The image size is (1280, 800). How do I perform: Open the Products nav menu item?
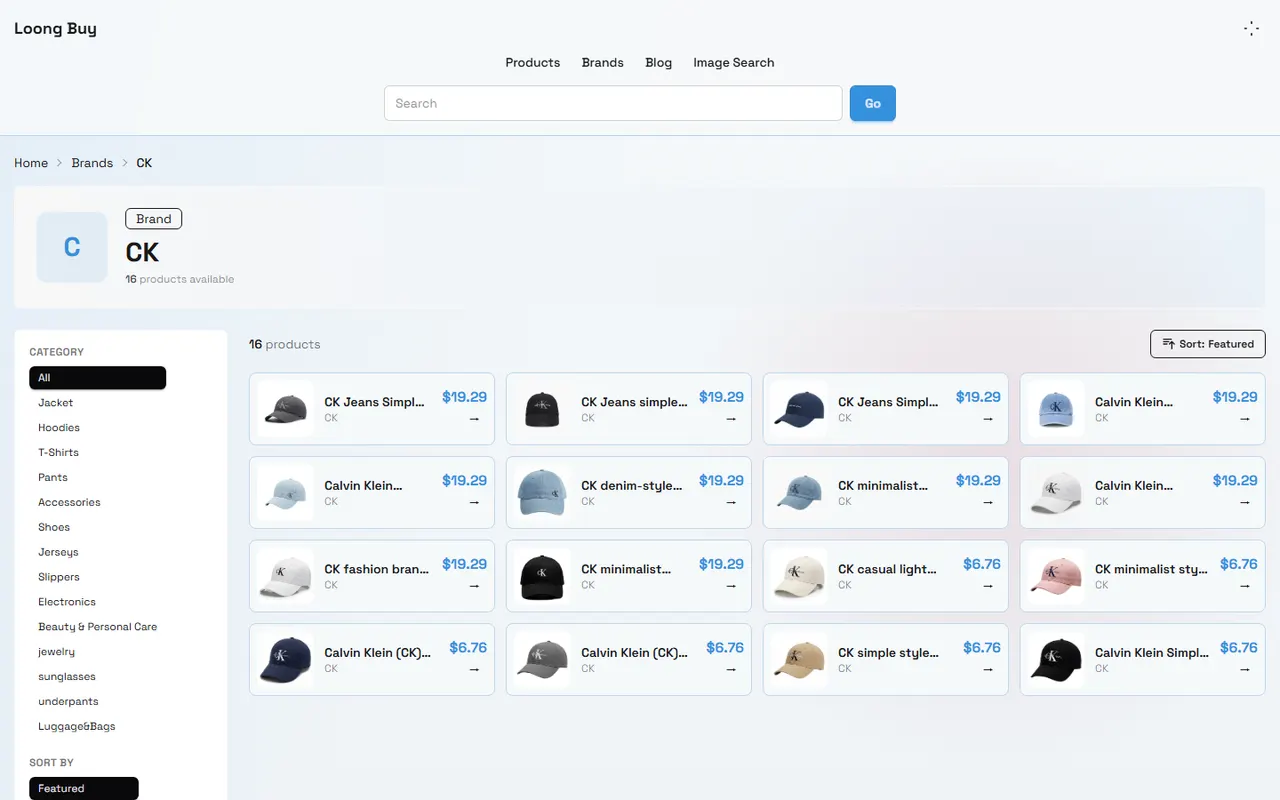(532, 62)
